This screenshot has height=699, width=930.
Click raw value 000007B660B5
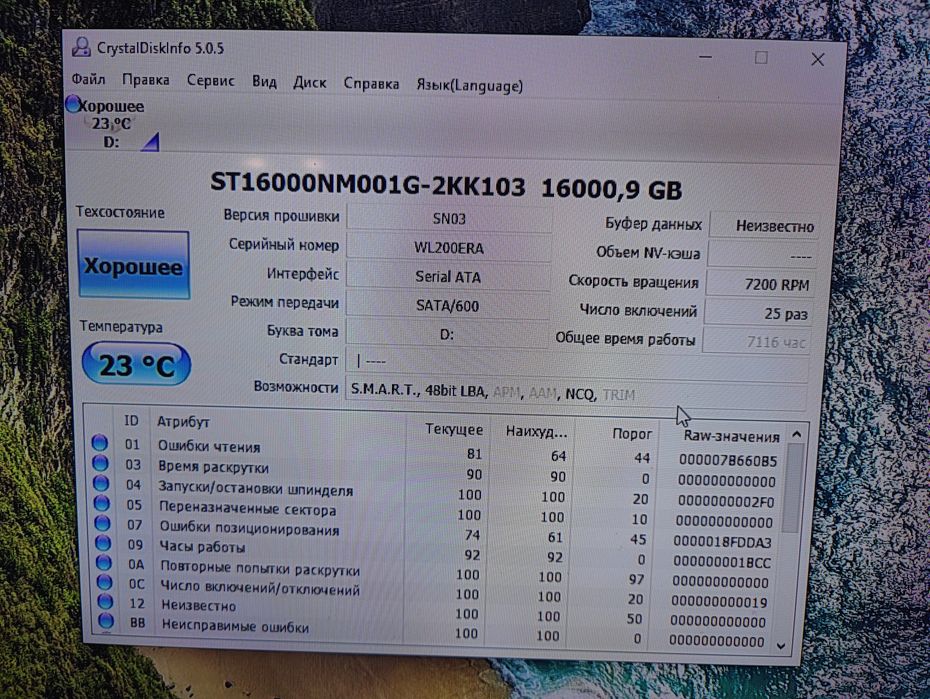point(728,460)
